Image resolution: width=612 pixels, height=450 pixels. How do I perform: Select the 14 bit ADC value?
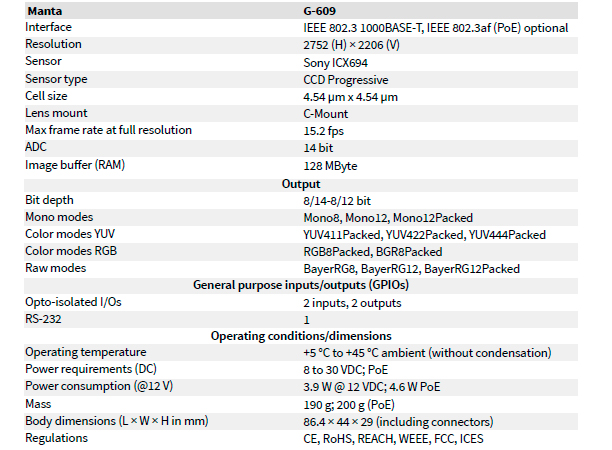(x=318, y=148)
